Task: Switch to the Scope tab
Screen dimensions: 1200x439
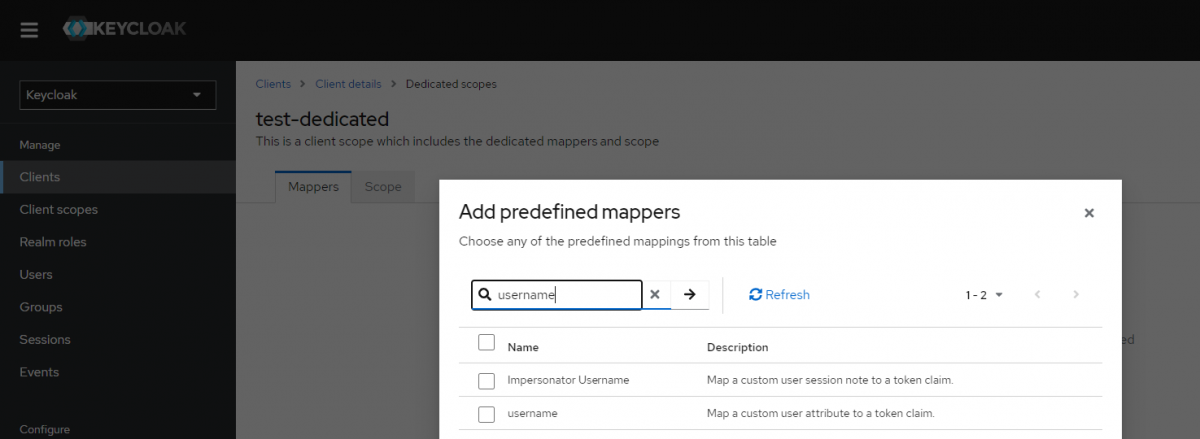Action: (383, 187)
